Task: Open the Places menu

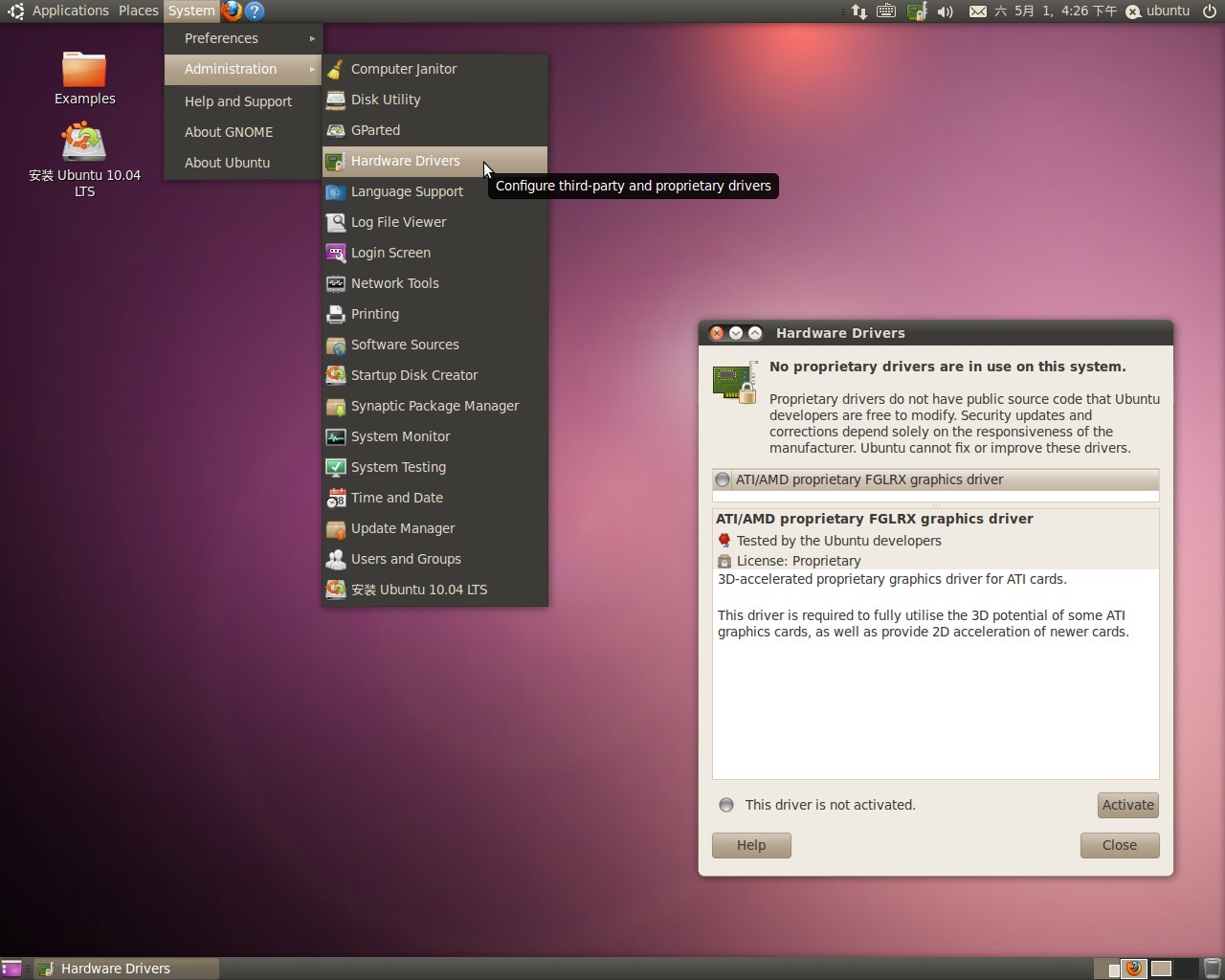Action: [x=139, y=11]
